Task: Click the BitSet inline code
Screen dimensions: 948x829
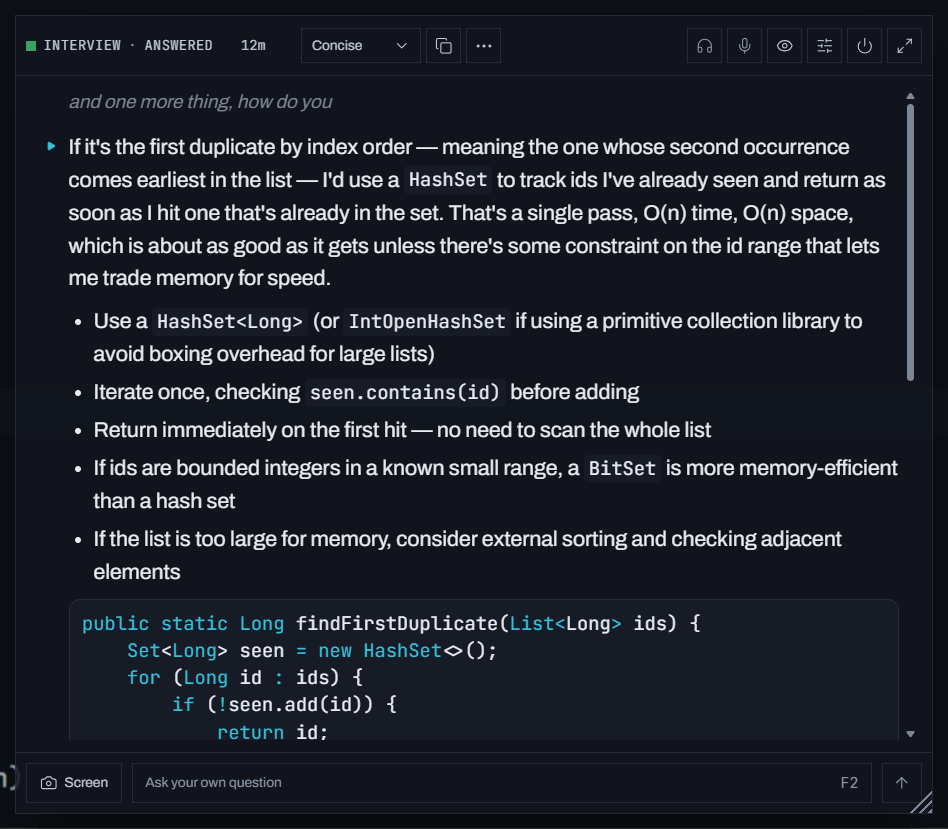Action: 622,469
